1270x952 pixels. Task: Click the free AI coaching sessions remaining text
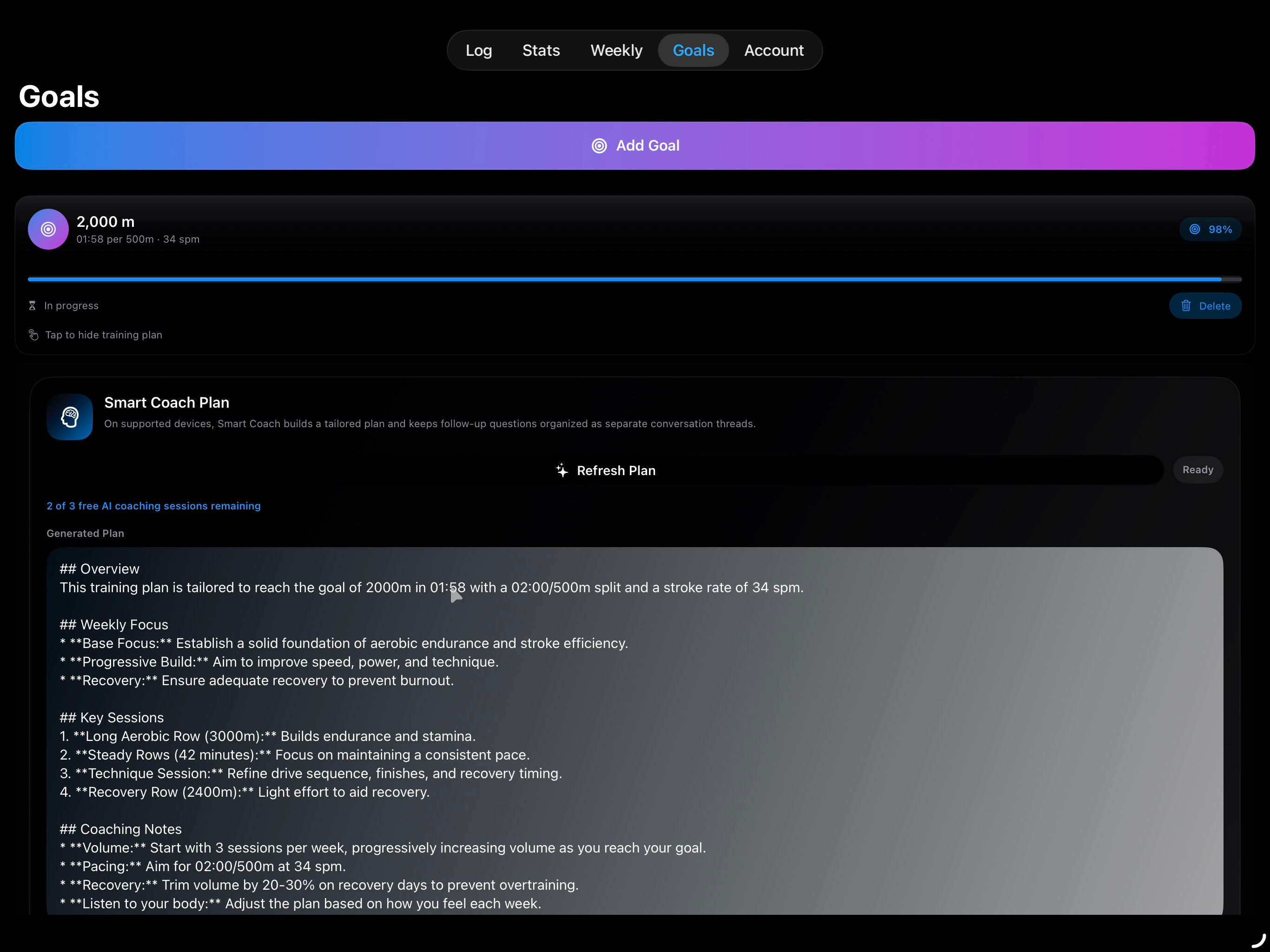[x=153, y=506]
